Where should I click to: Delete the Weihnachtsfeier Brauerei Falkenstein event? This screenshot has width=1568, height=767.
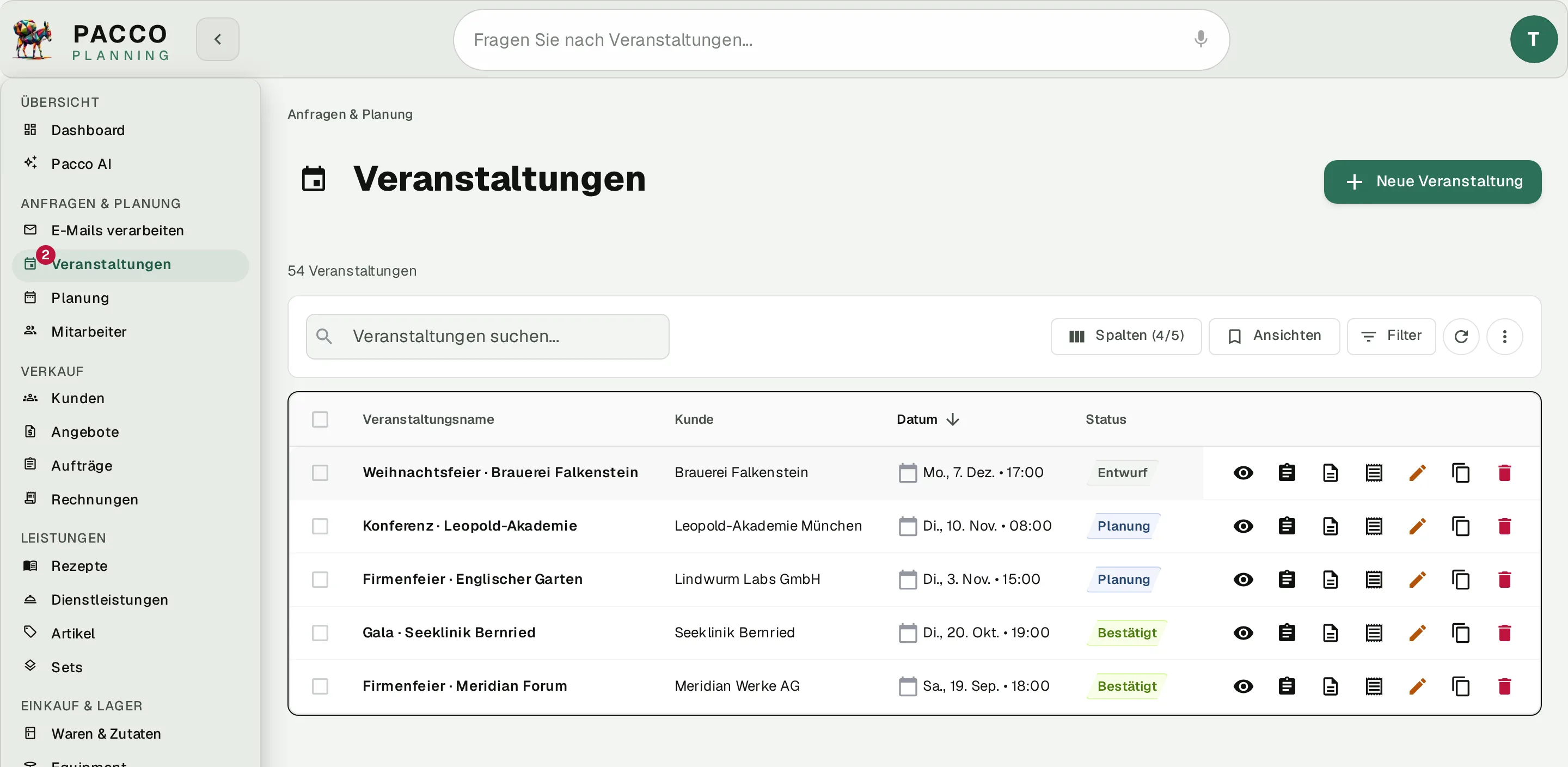pos(1504,473)
